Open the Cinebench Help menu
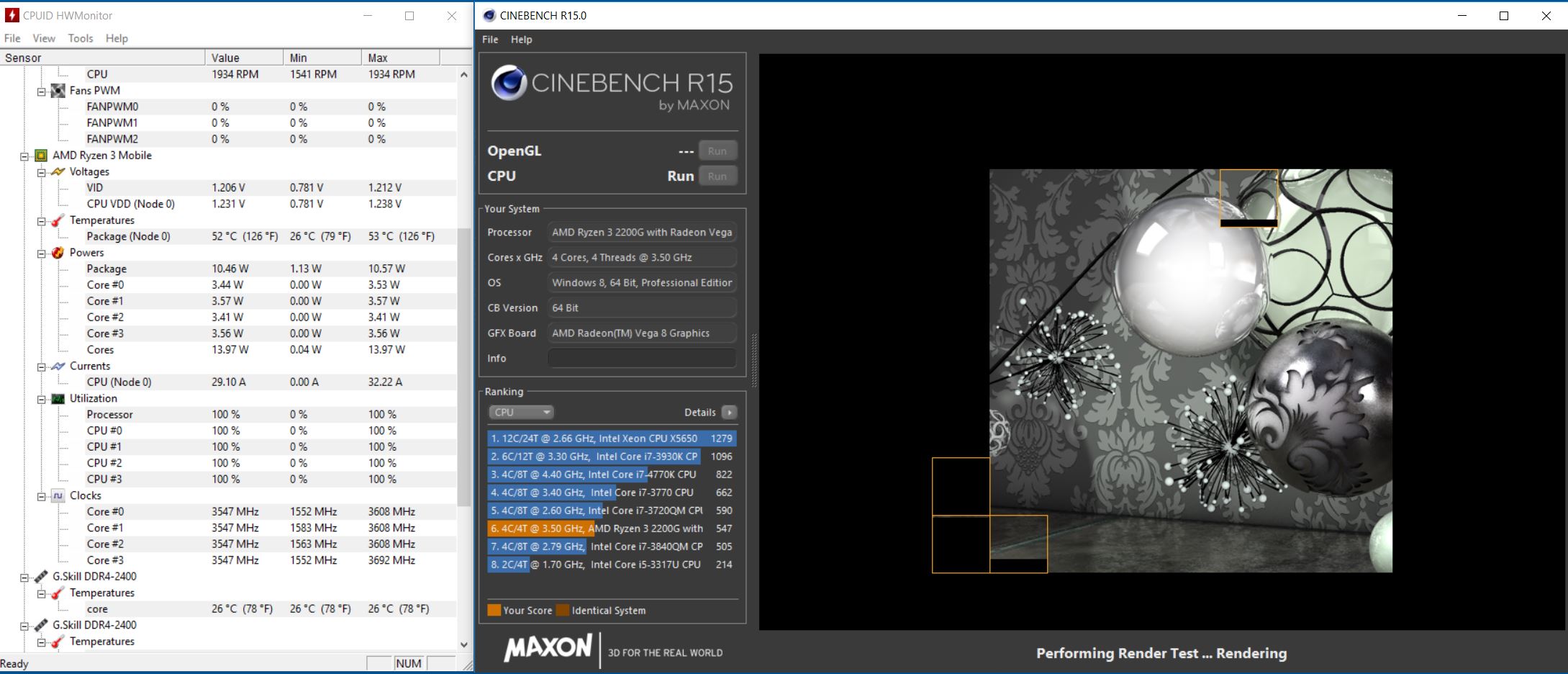 pyautogui.click(x=521, y=40)
